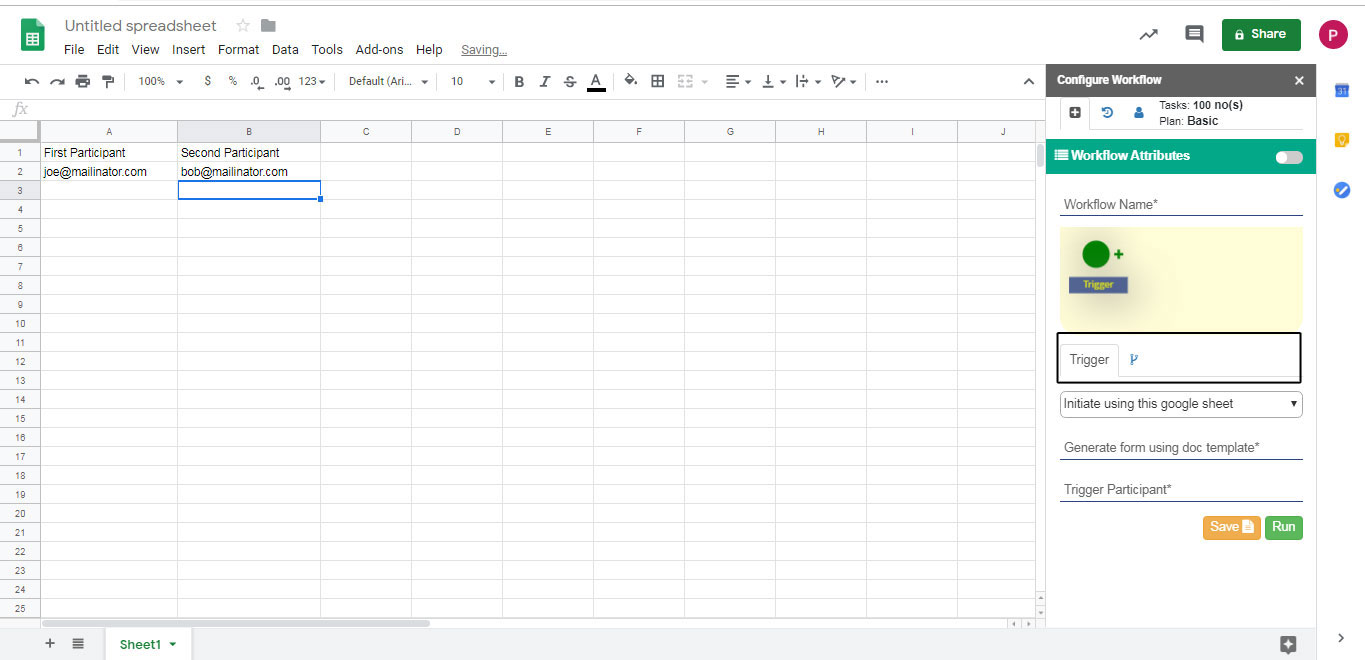Click the branch icon next to Trigger tab
The width and height of the screenshot is (1365, 660).
(x=1134, y=360)
